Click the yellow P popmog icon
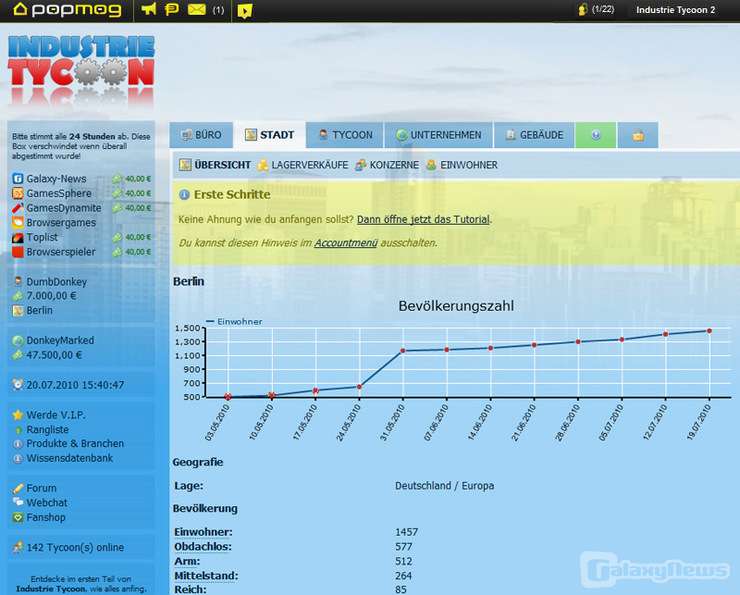 171,9
